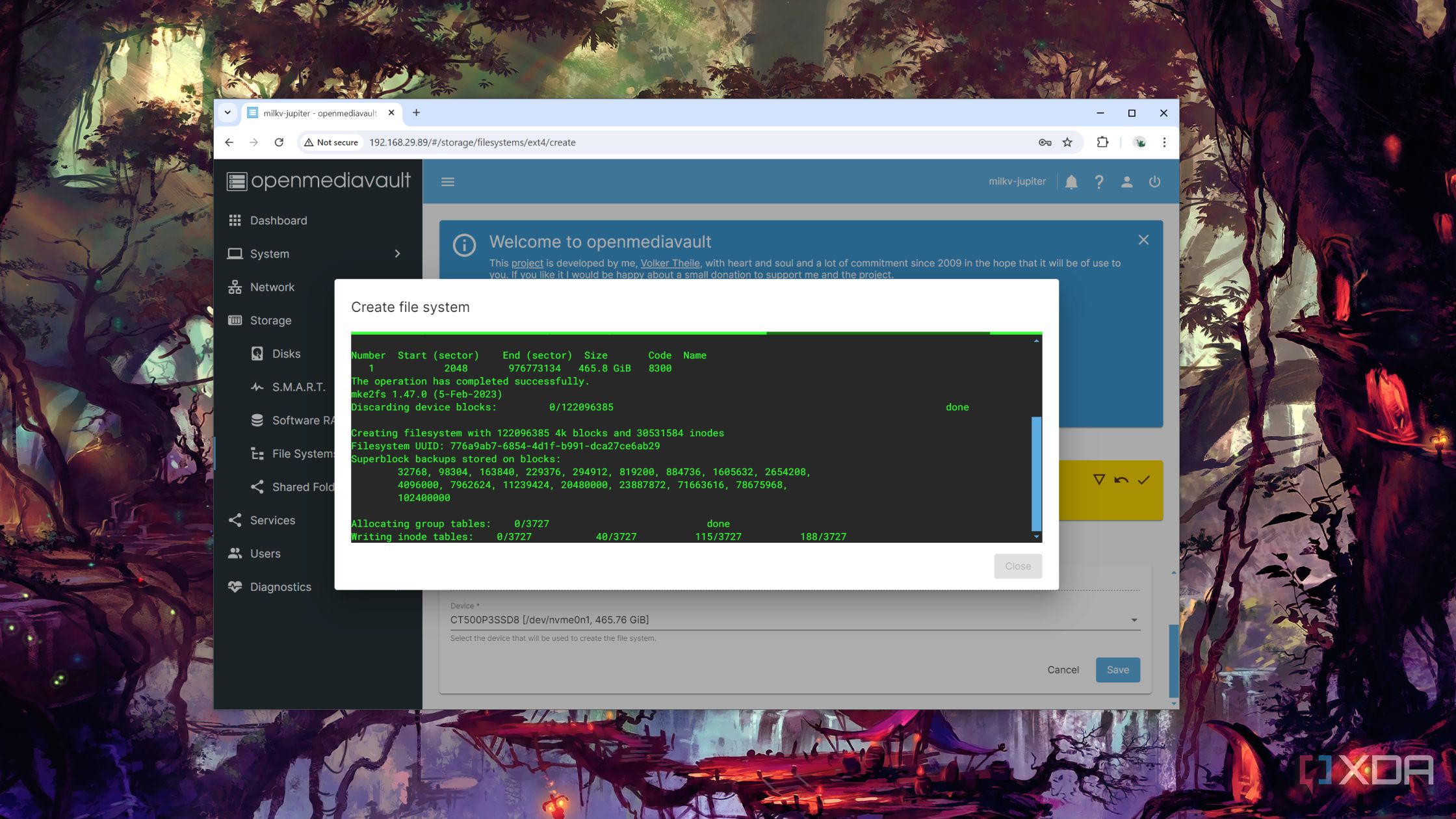Open Dashboard in the sidebar
This screenshot has width=1456, height=819.
point(318,220)
